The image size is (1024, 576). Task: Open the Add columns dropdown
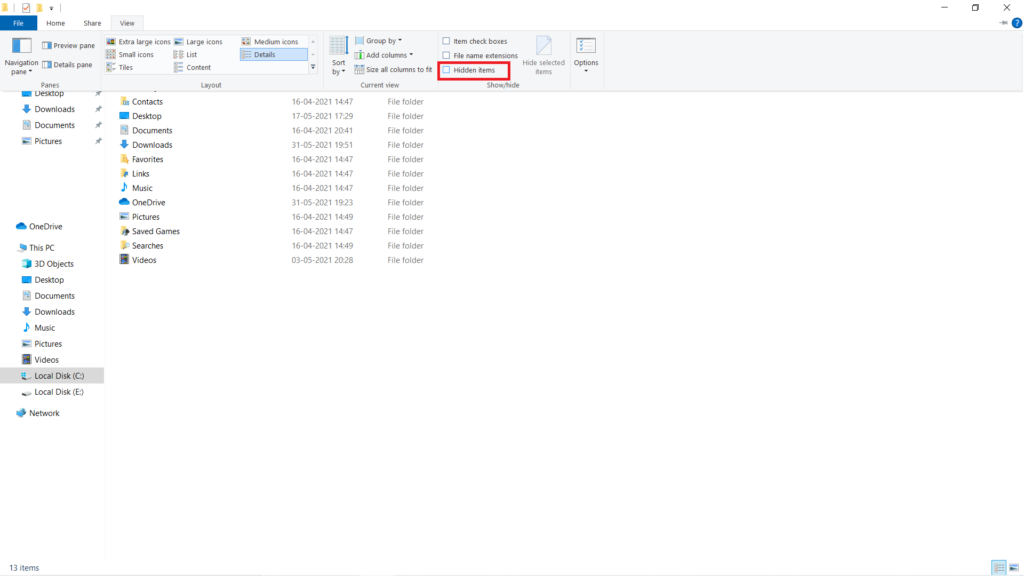384,55
